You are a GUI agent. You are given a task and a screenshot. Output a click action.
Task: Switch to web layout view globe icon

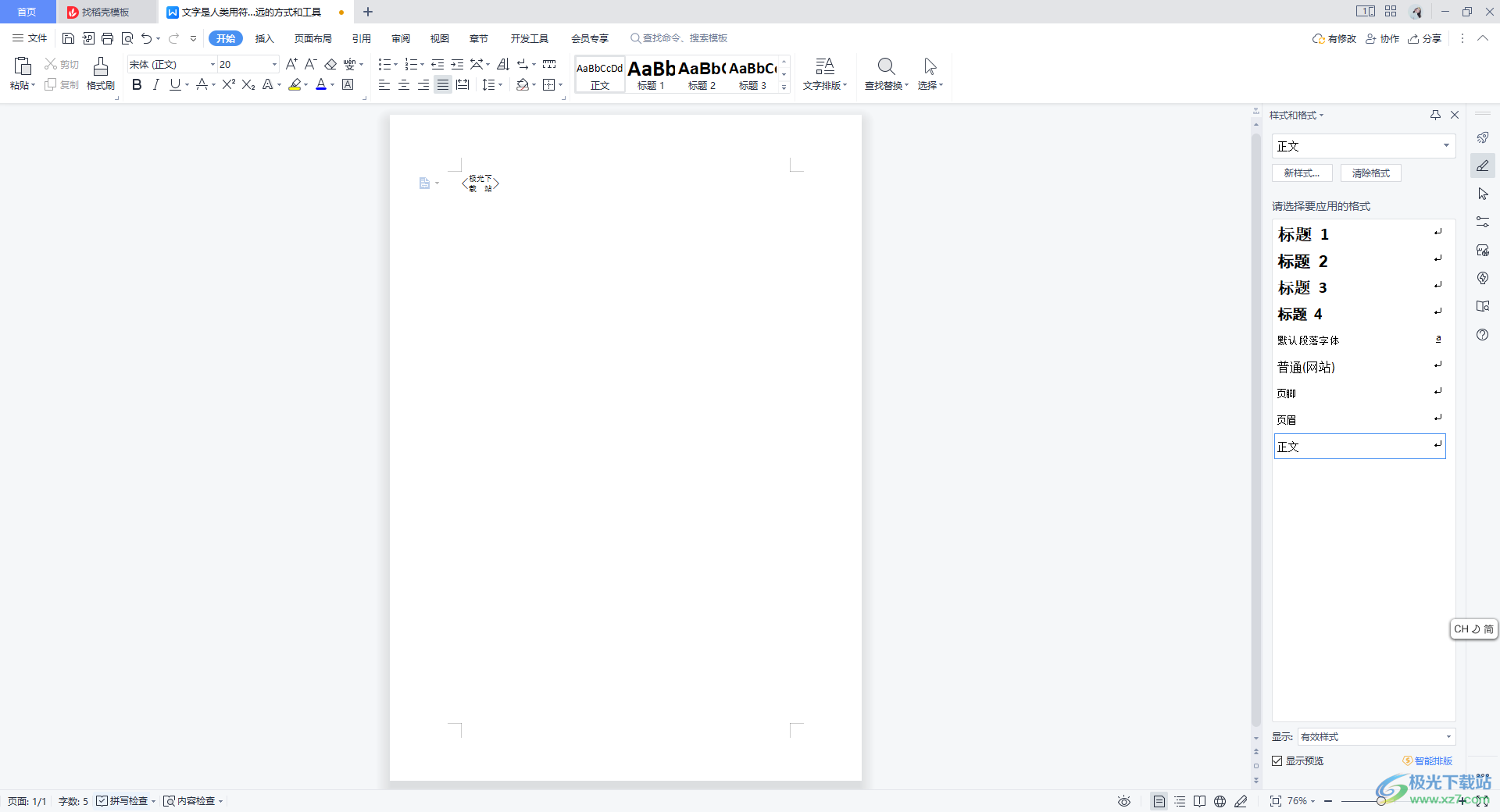pos(1220,801)
